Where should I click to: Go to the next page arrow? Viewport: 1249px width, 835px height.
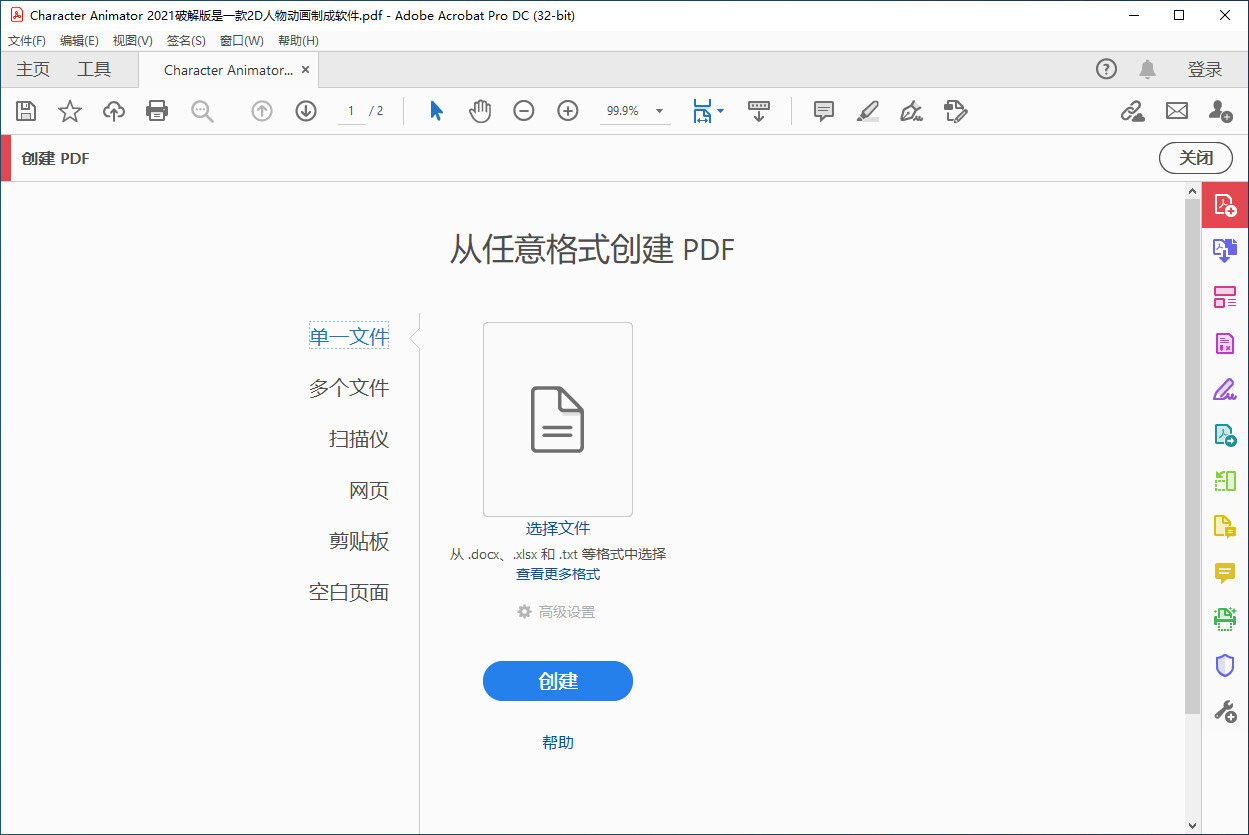tap(306, 111)
